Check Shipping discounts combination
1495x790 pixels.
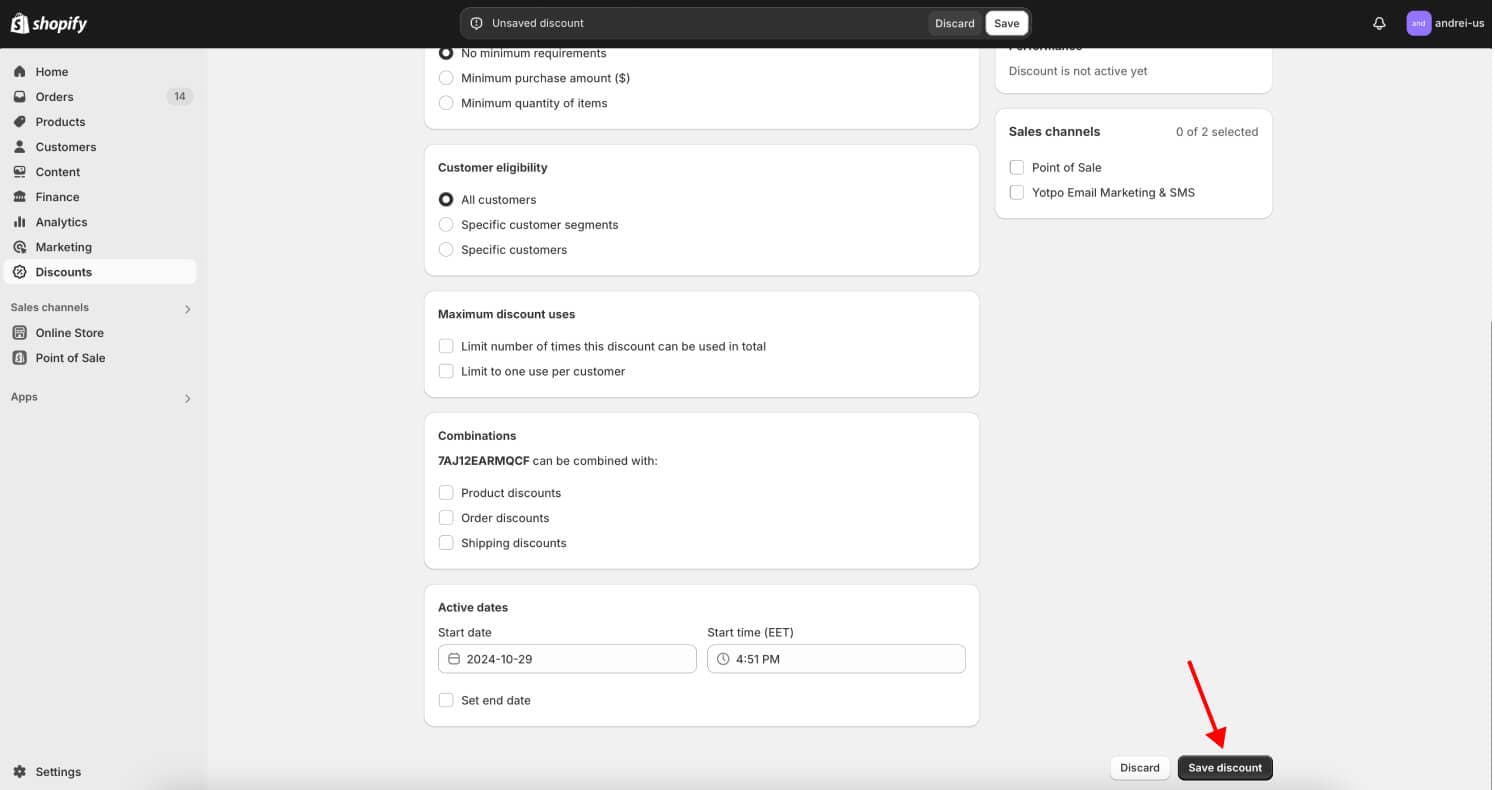[x=446, y=543]
